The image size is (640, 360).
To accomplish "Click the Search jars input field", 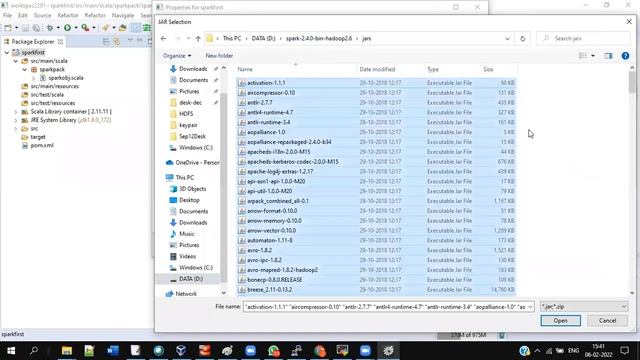I will (x=583, y=38).
